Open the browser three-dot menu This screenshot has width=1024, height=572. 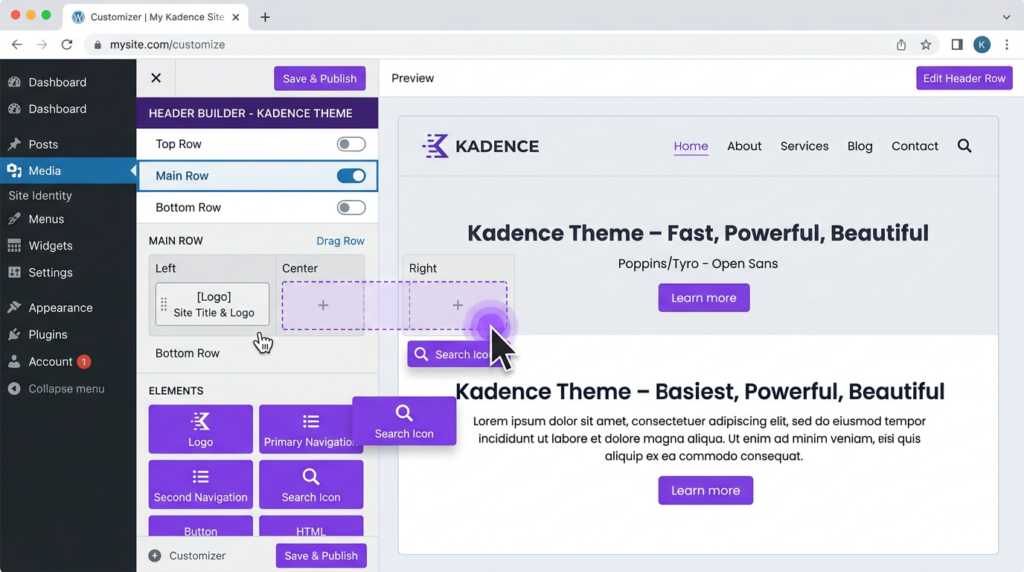pos(1006,44)
